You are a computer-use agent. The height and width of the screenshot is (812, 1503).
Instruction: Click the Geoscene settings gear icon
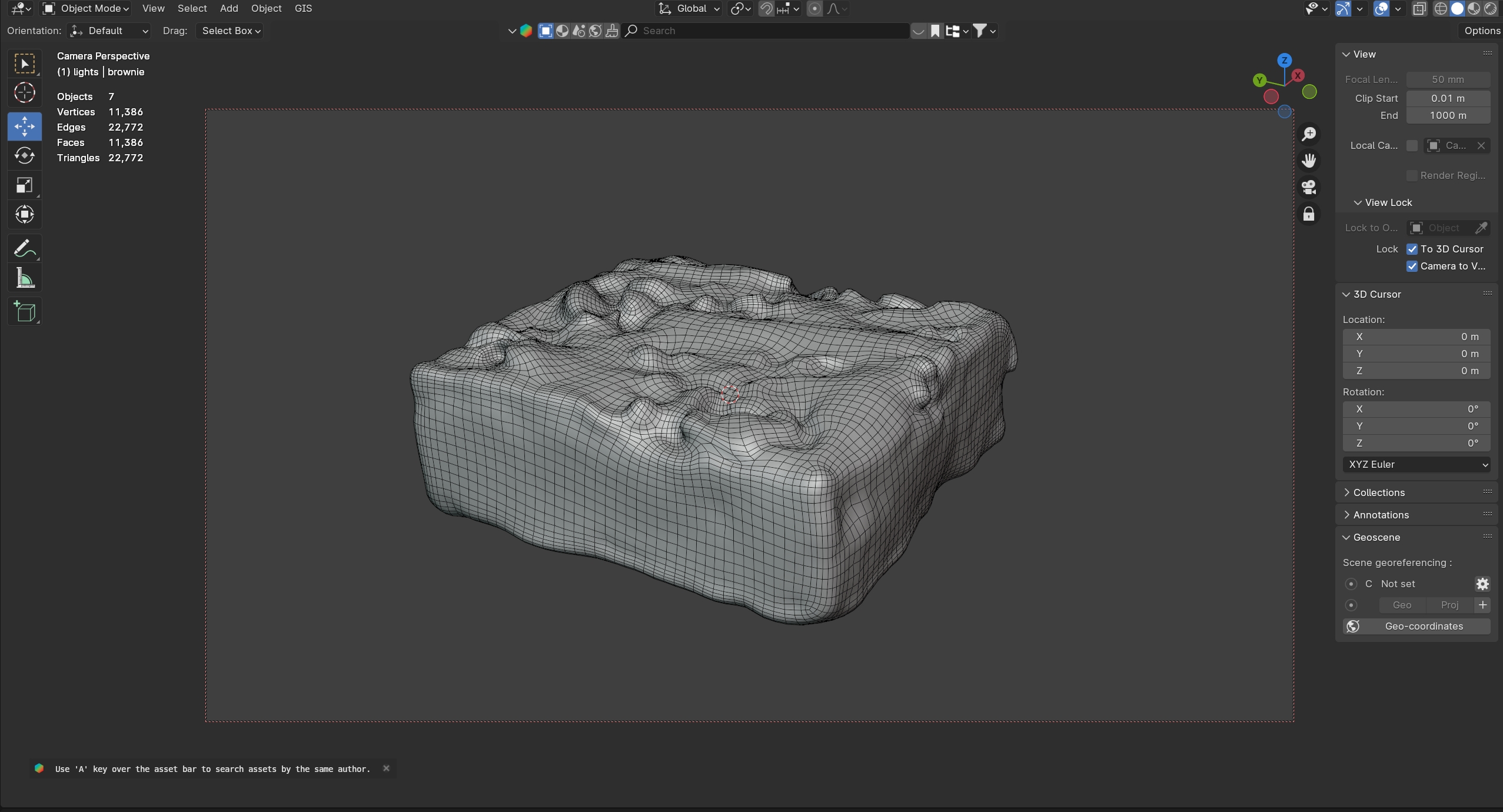1482,584
